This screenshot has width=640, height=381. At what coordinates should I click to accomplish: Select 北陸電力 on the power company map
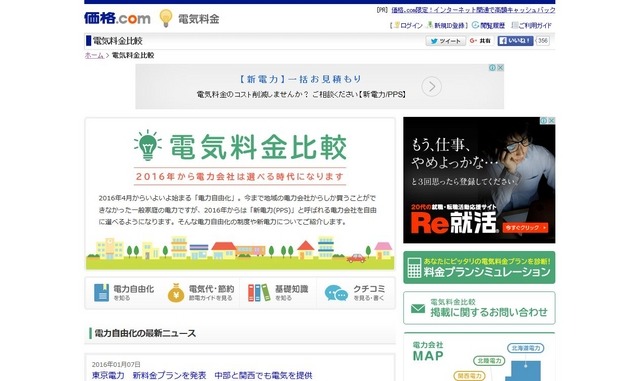click(x=489, y=361)
